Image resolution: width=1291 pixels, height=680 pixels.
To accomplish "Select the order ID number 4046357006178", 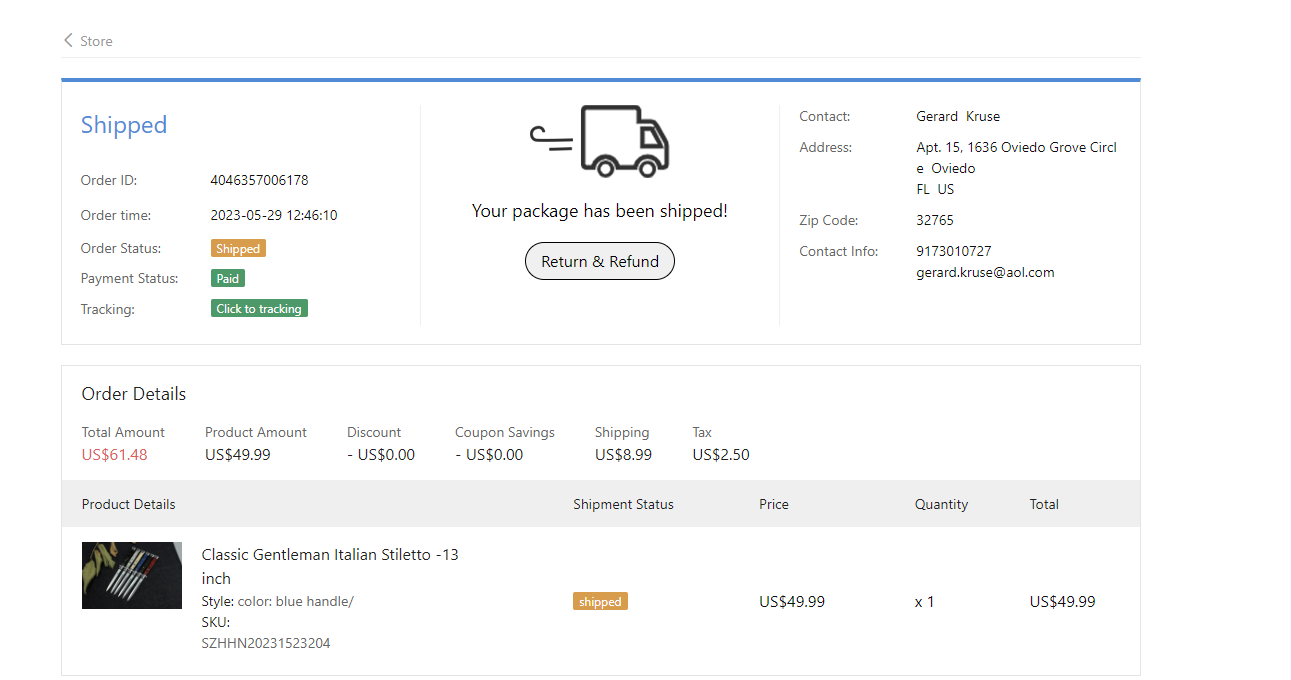I will point(259,181).
